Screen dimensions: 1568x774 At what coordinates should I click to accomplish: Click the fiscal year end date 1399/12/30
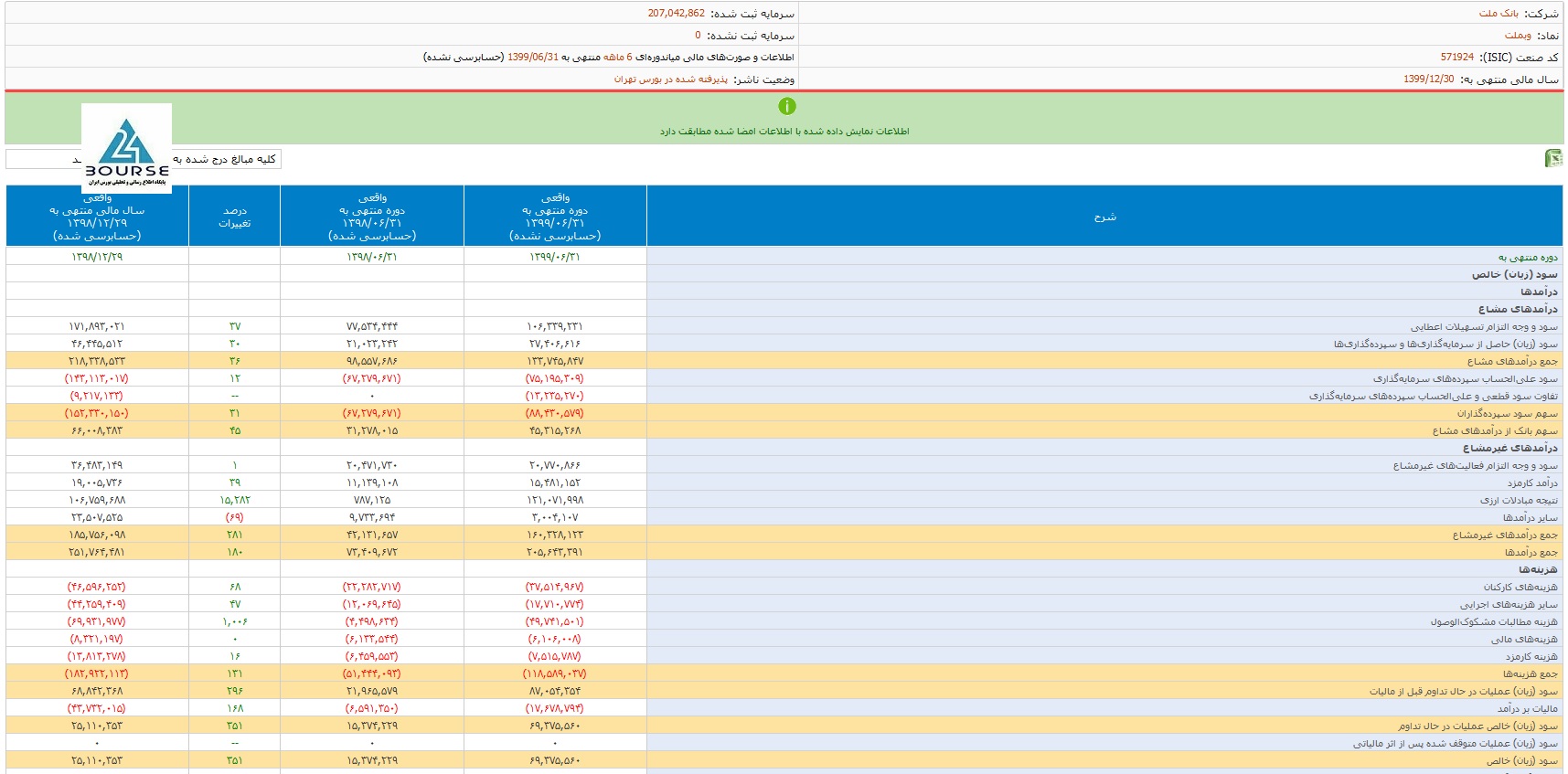click(x=1428, y=80)
